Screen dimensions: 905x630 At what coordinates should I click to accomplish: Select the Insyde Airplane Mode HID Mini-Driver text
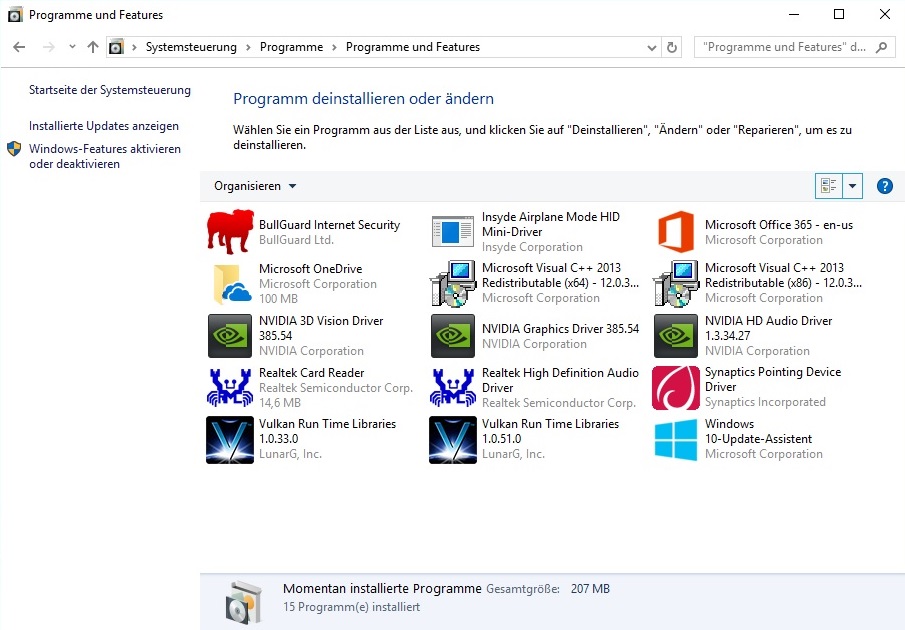(x=551, y=224)
